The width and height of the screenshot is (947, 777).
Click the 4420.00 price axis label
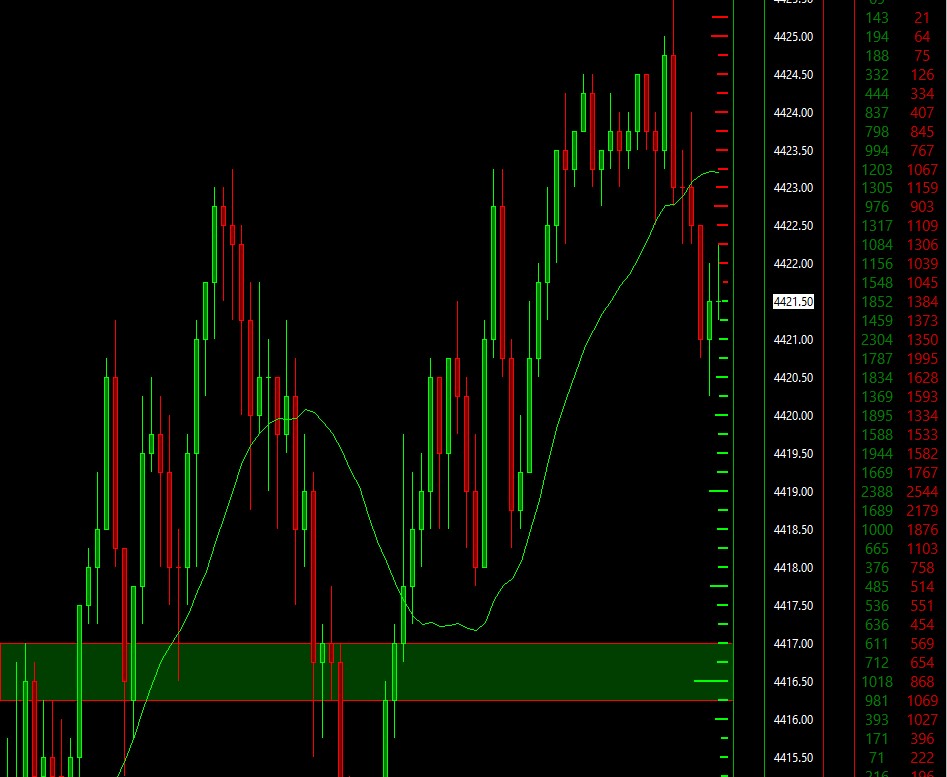click(x=793, y=416)
